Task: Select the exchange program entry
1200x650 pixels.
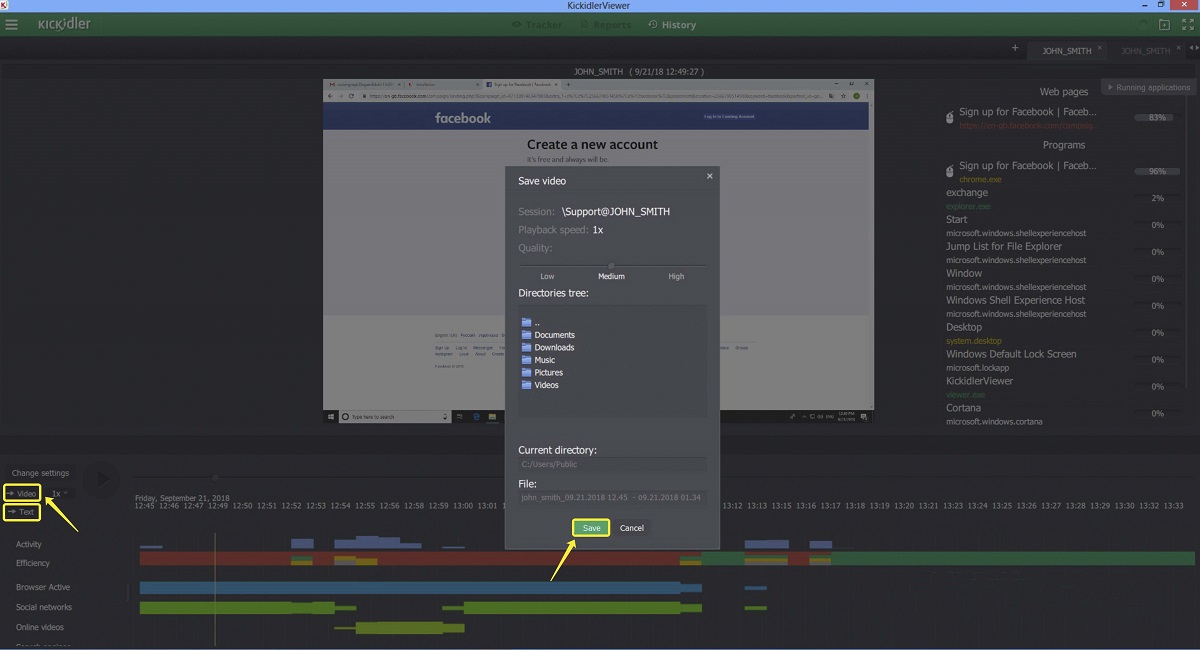Action: pyautogui.click(x=967, y=193)
